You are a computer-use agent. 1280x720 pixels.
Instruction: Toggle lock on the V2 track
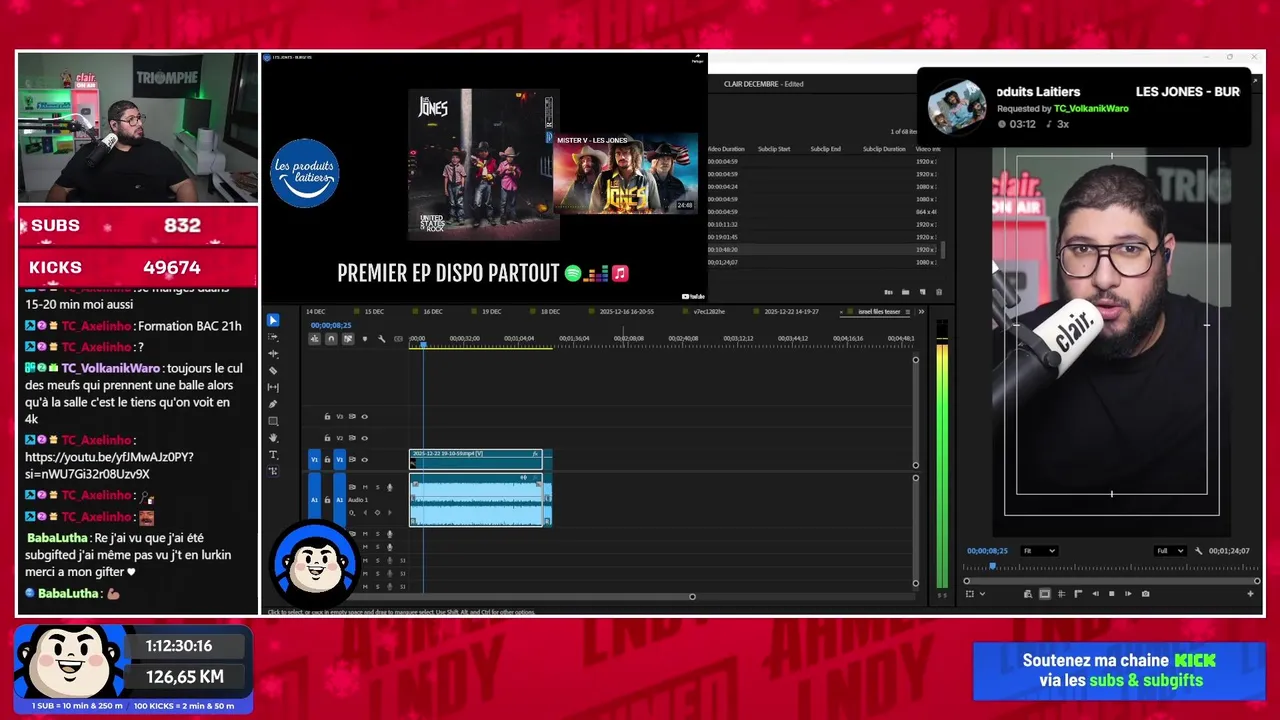[327, 438]
